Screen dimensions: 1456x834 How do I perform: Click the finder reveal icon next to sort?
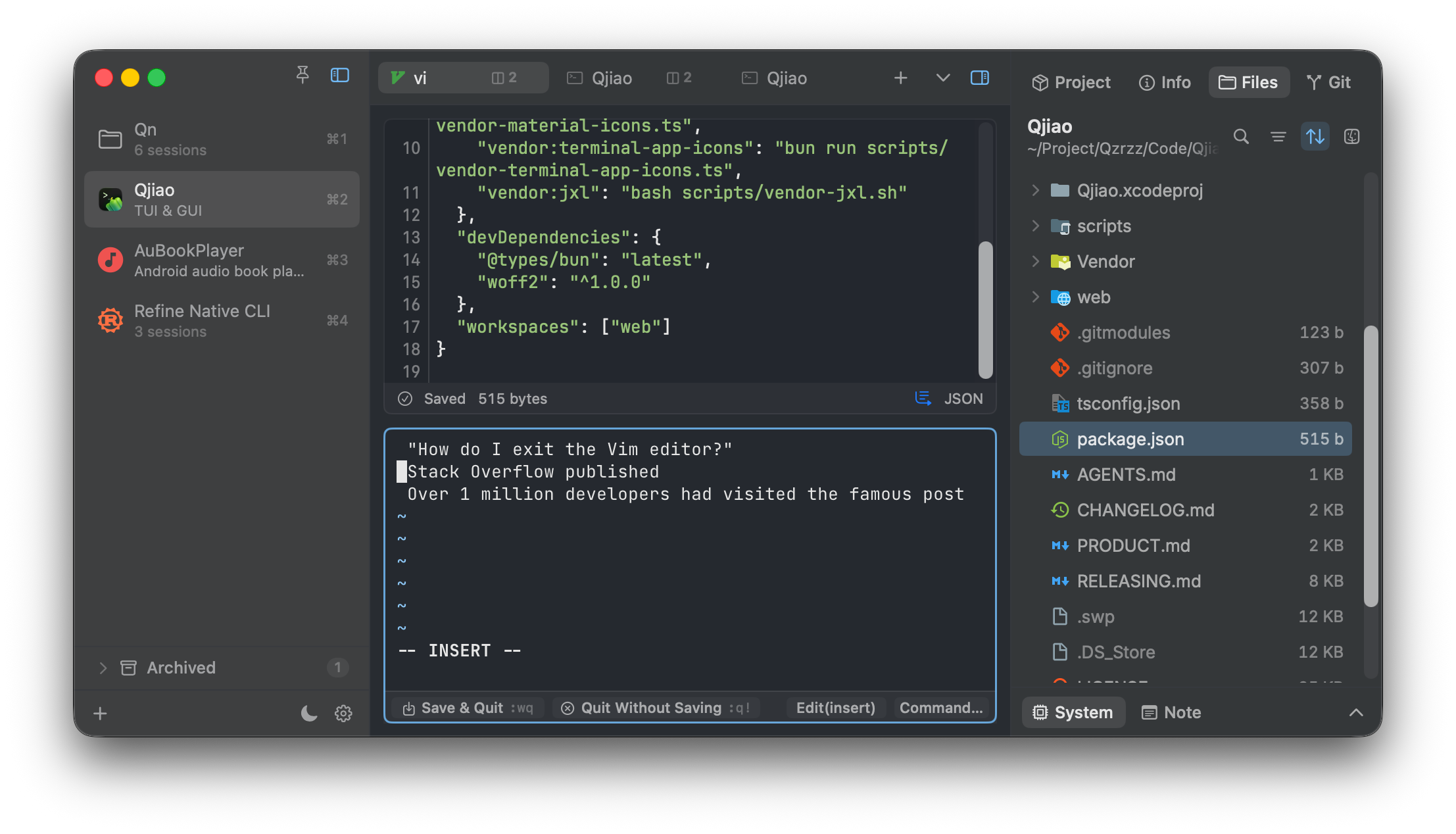tap(1351, 136)
